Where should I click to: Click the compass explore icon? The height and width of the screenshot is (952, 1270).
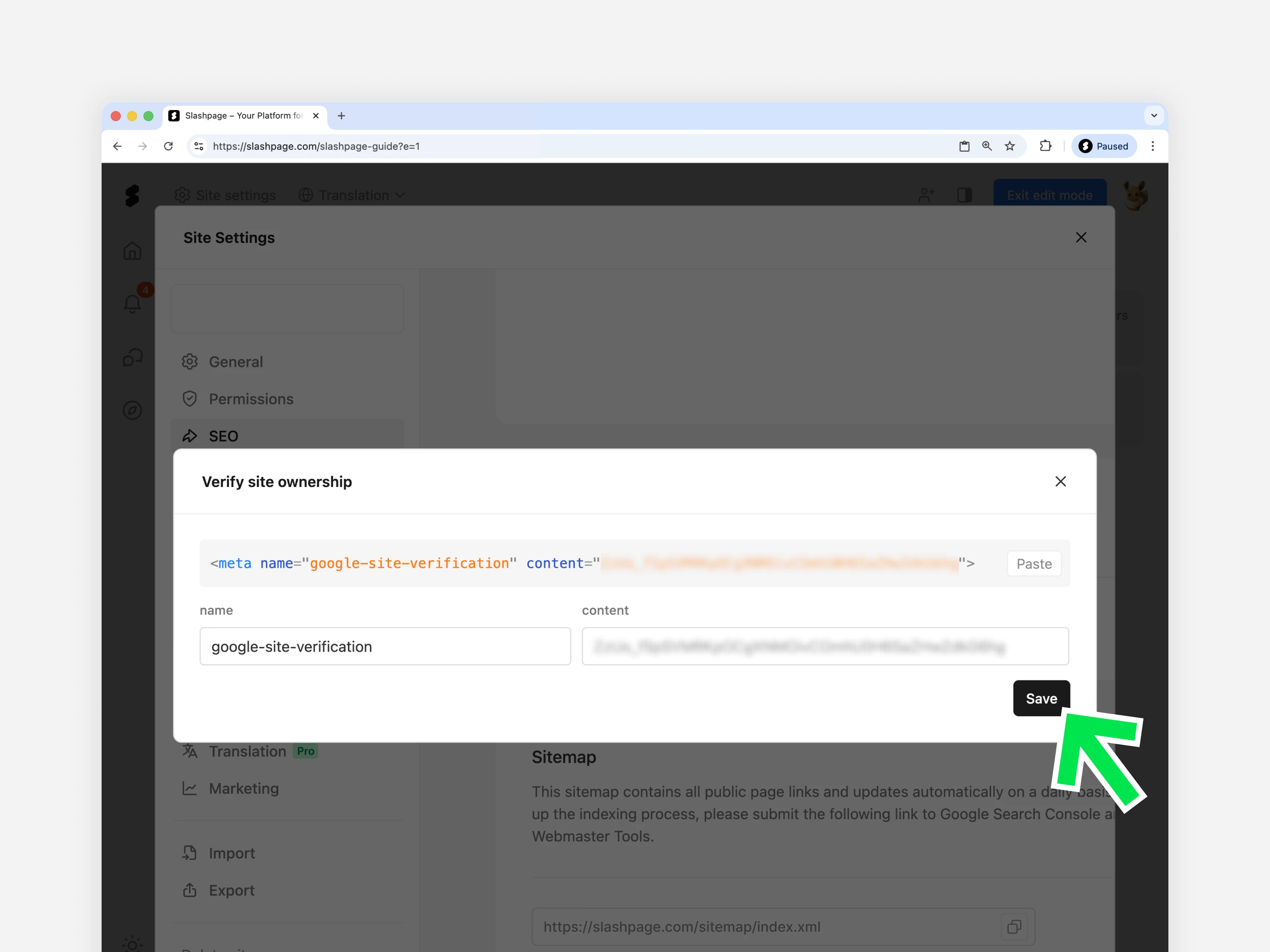pos(132,410)
